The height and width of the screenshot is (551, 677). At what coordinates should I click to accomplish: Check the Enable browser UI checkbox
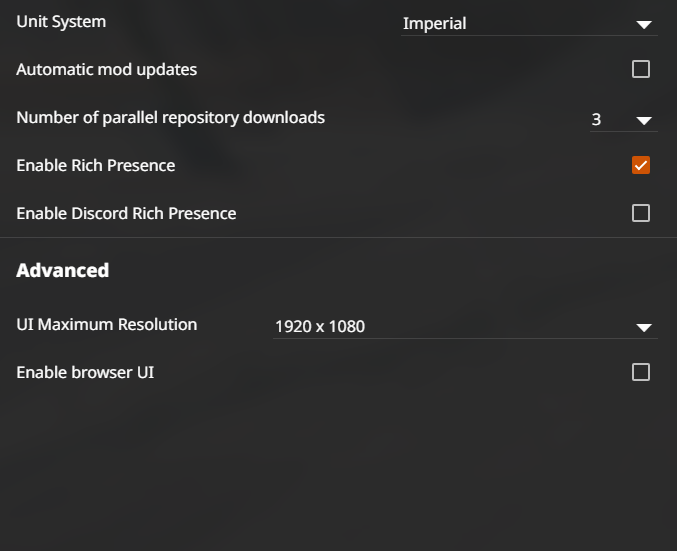pos(641,372)
